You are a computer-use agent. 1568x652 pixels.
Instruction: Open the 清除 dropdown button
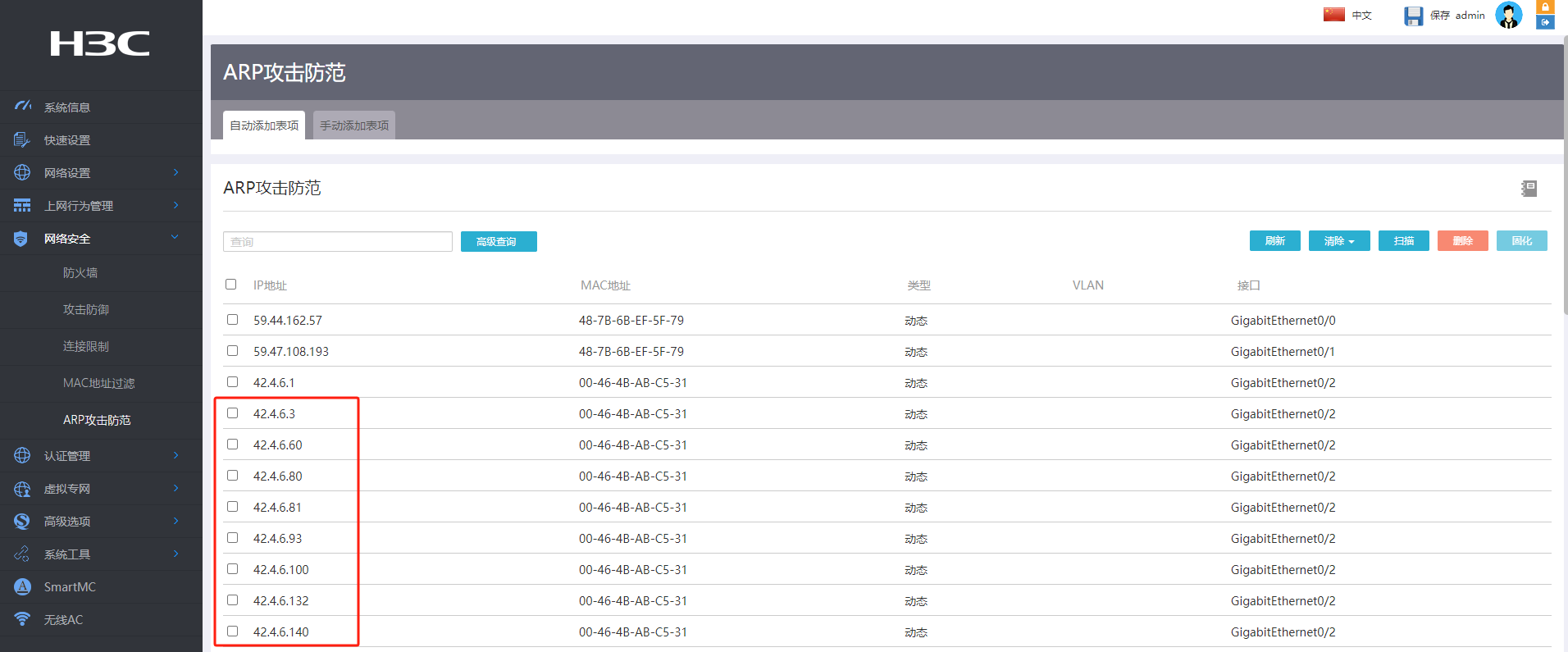(1339, 241)
